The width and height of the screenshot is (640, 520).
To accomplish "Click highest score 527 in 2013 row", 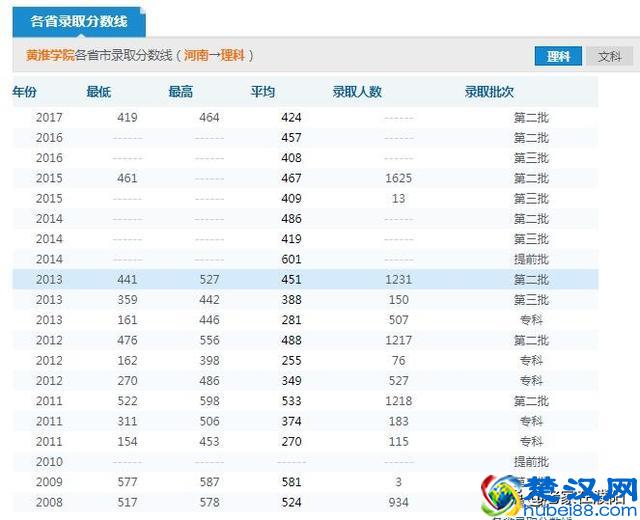I will click(209, 280).
